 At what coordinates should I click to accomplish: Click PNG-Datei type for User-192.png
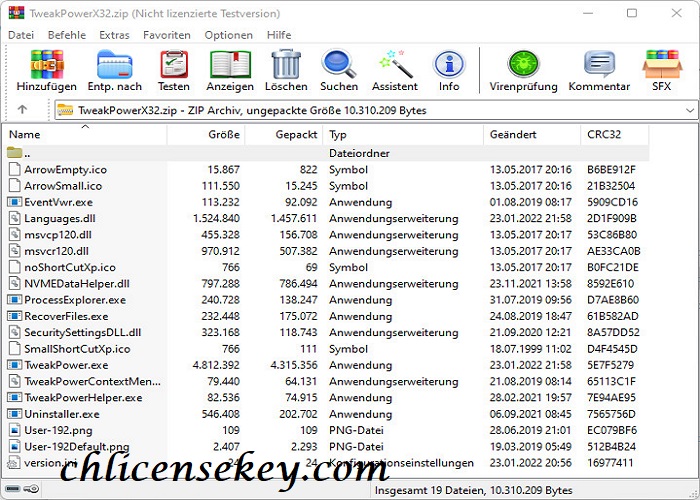[x=356, y=430]
